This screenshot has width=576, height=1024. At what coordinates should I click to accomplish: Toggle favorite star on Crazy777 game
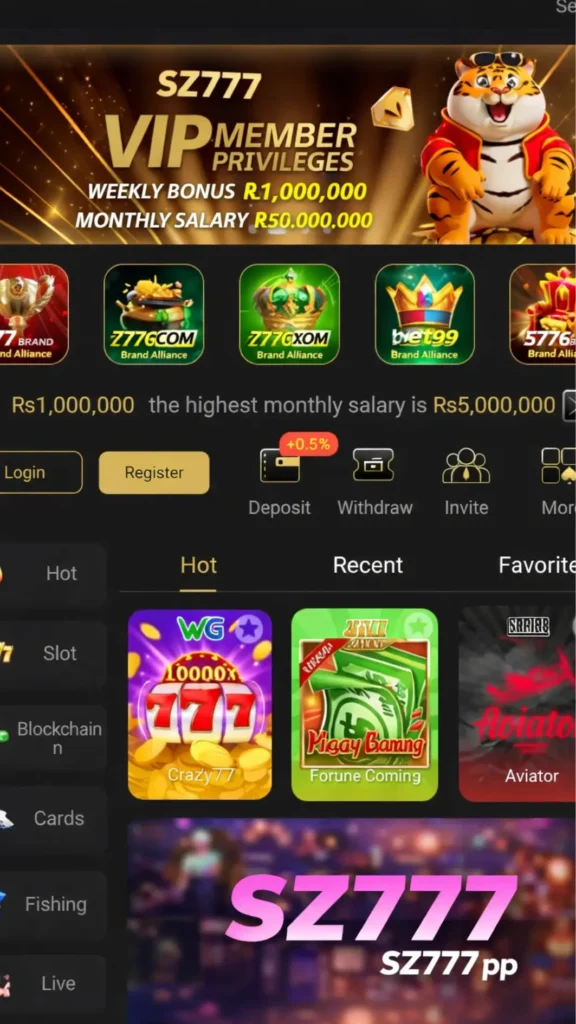(248, 629)
